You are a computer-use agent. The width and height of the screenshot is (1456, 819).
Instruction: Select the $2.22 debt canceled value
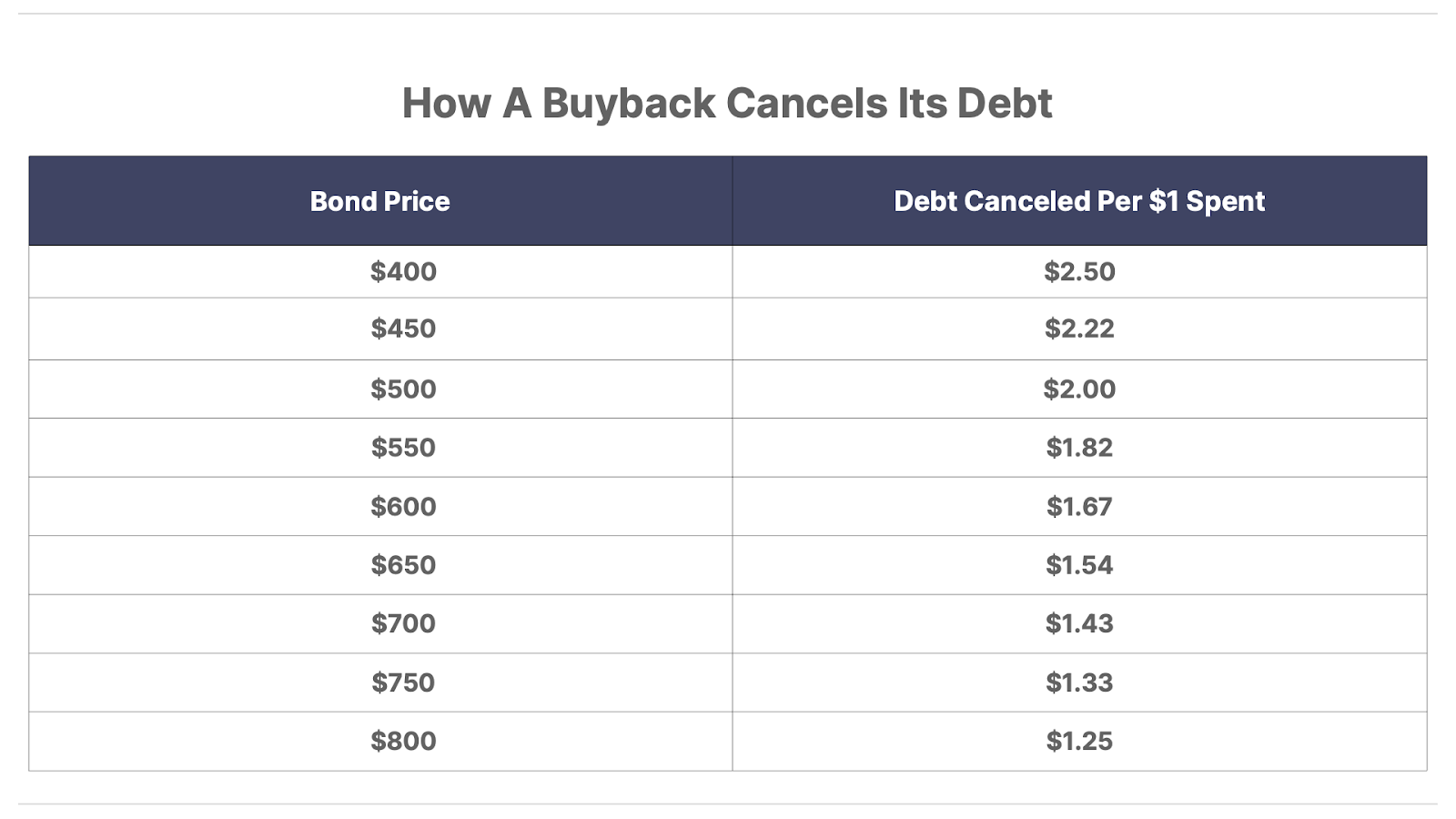click(1079, 329)
